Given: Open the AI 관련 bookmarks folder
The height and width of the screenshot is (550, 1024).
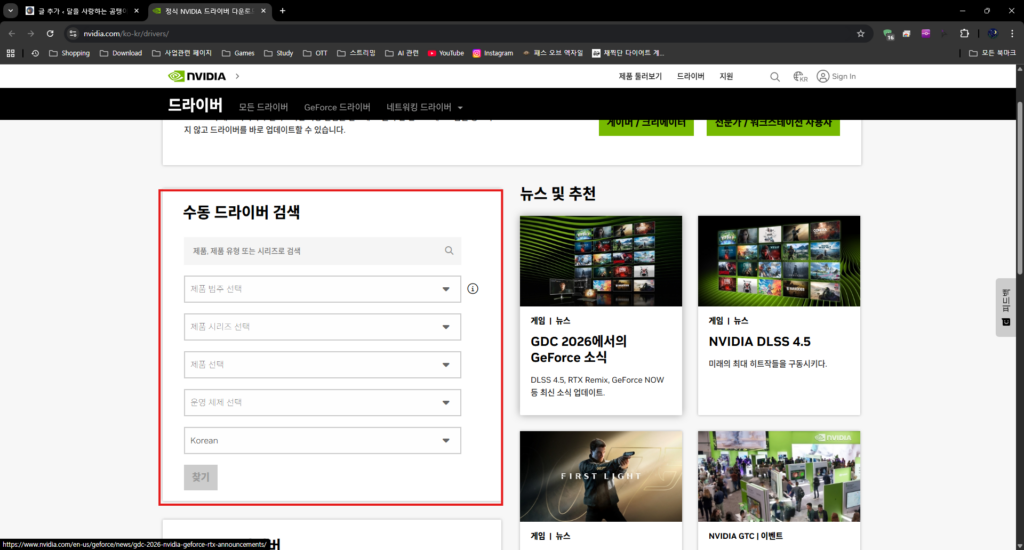Looking at the screenshot, I should coord(402,53).
